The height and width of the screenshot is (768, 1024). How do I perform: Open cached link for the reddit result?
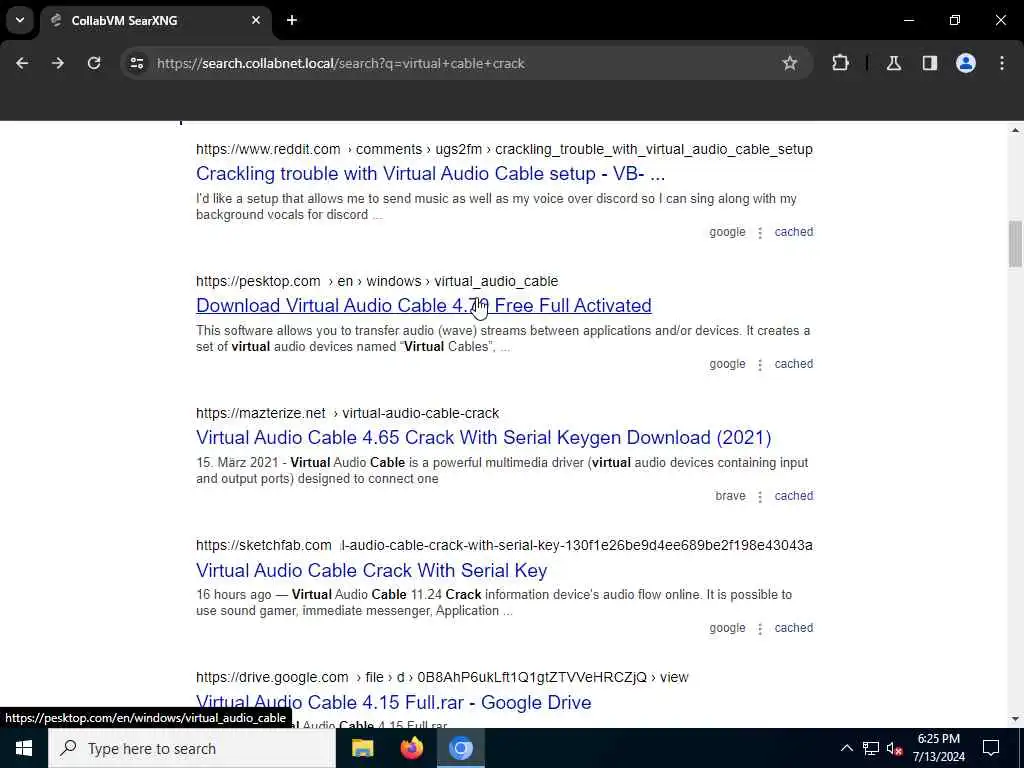pyautogui.click(x=793, y=232)
